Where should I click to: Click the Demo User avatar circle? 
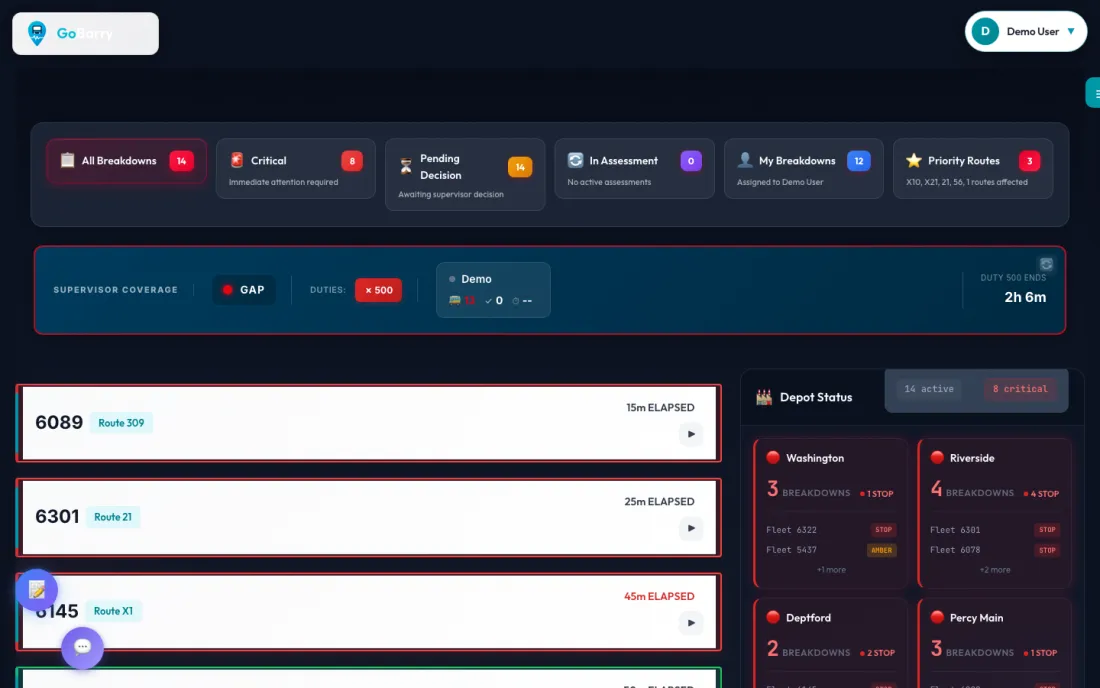point(985,32)
